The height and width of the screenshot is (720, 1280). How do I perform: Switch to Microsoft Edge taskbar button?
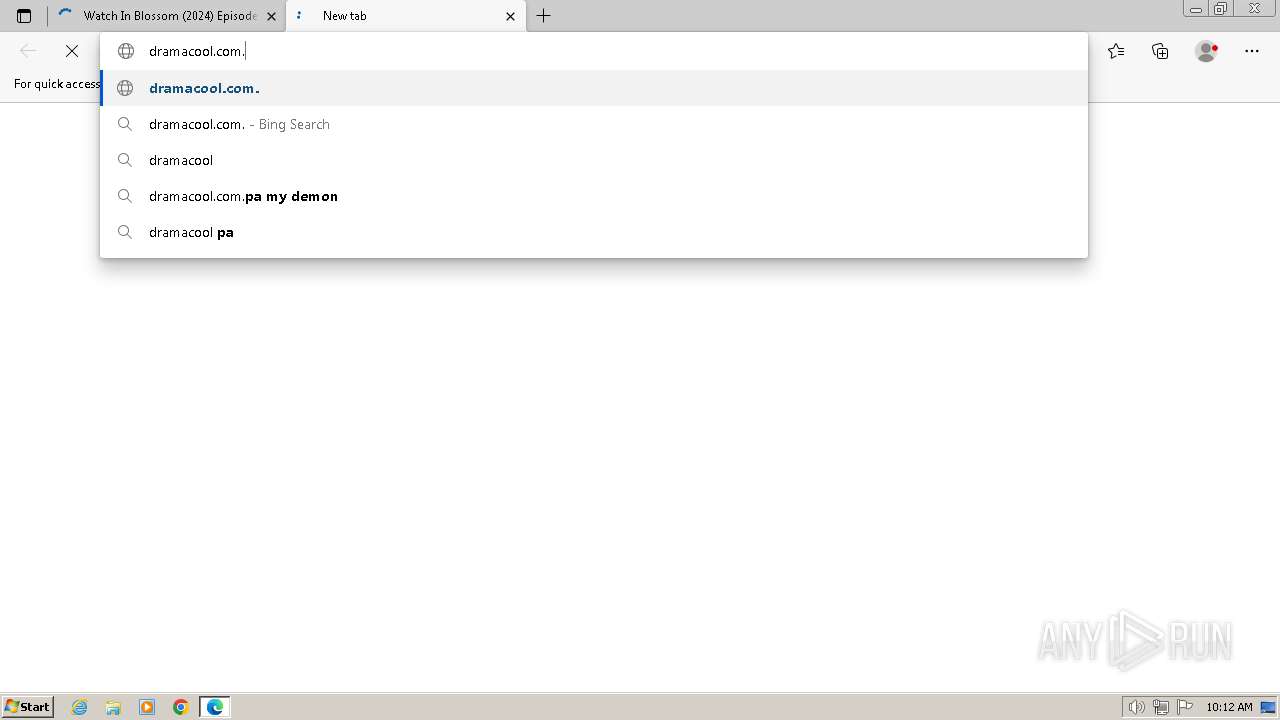(215, 707)
